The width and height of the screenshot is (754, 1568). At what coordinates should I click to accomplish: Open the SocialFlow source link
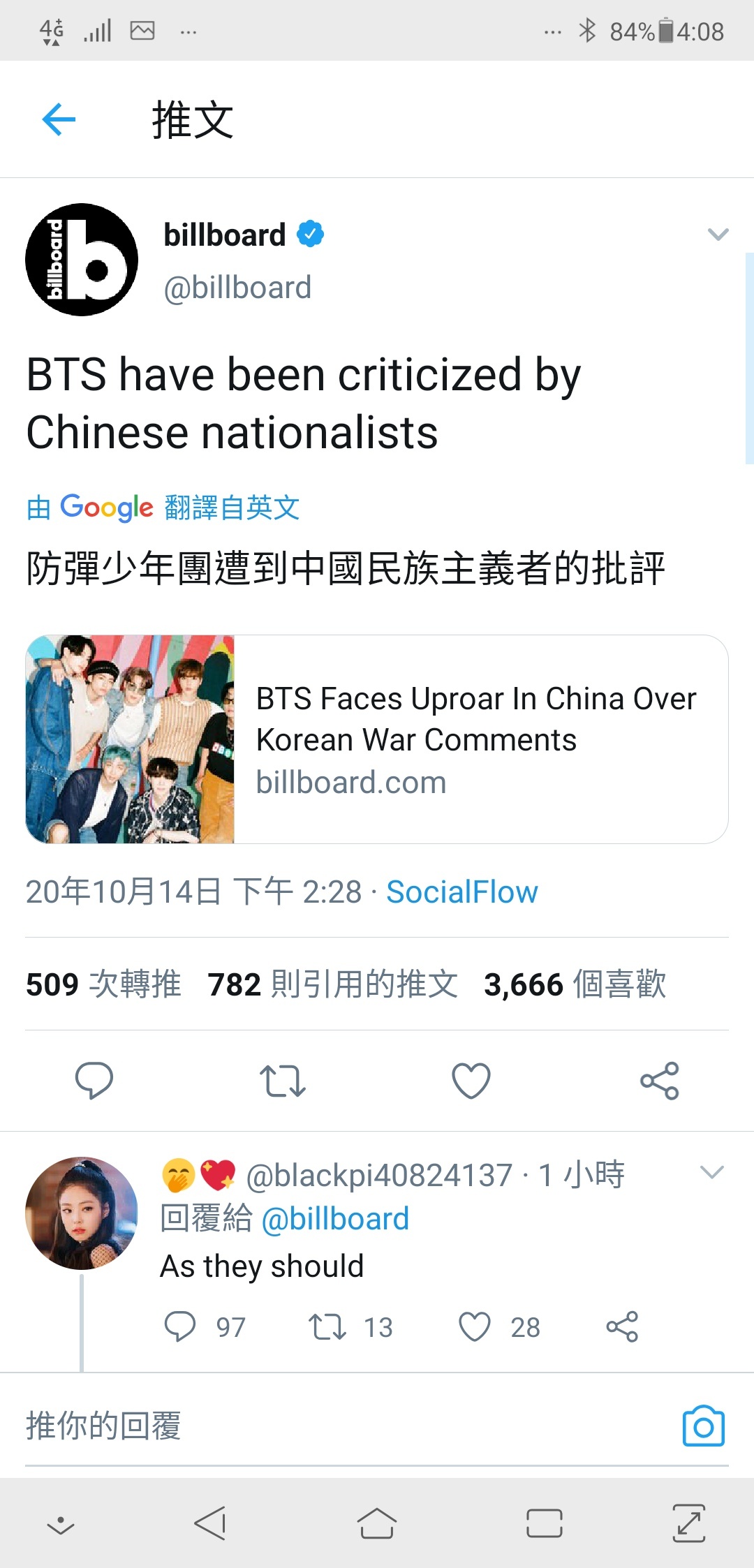(x=462, y=892)
